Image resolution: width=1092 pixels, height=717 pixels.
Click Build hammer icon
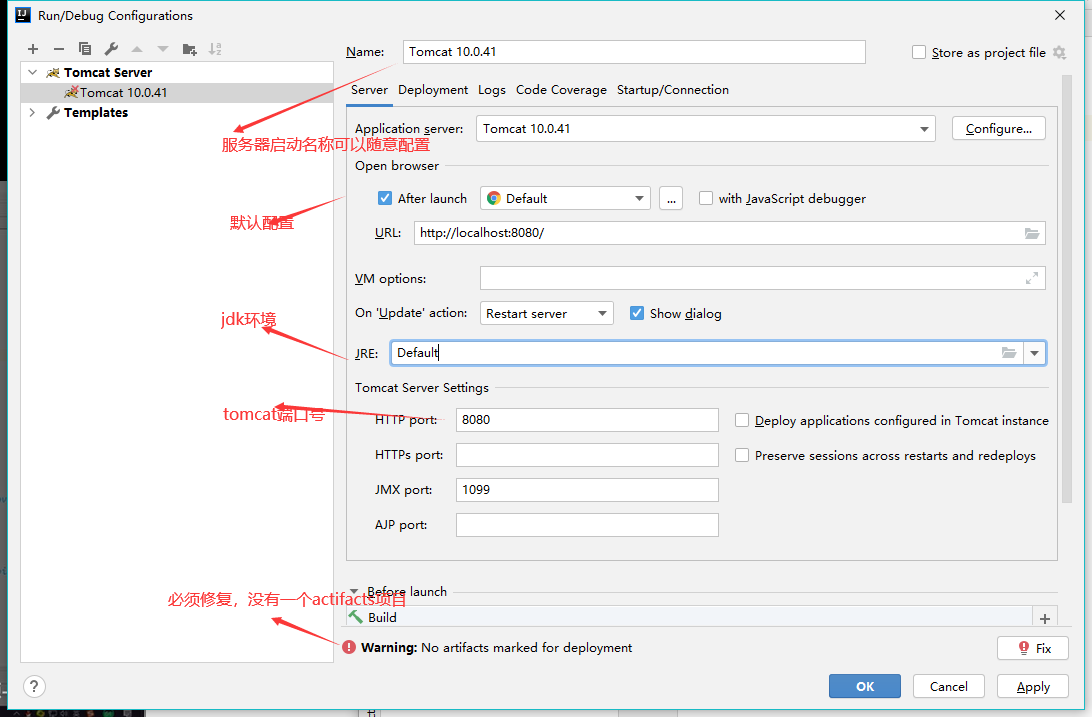356,617
